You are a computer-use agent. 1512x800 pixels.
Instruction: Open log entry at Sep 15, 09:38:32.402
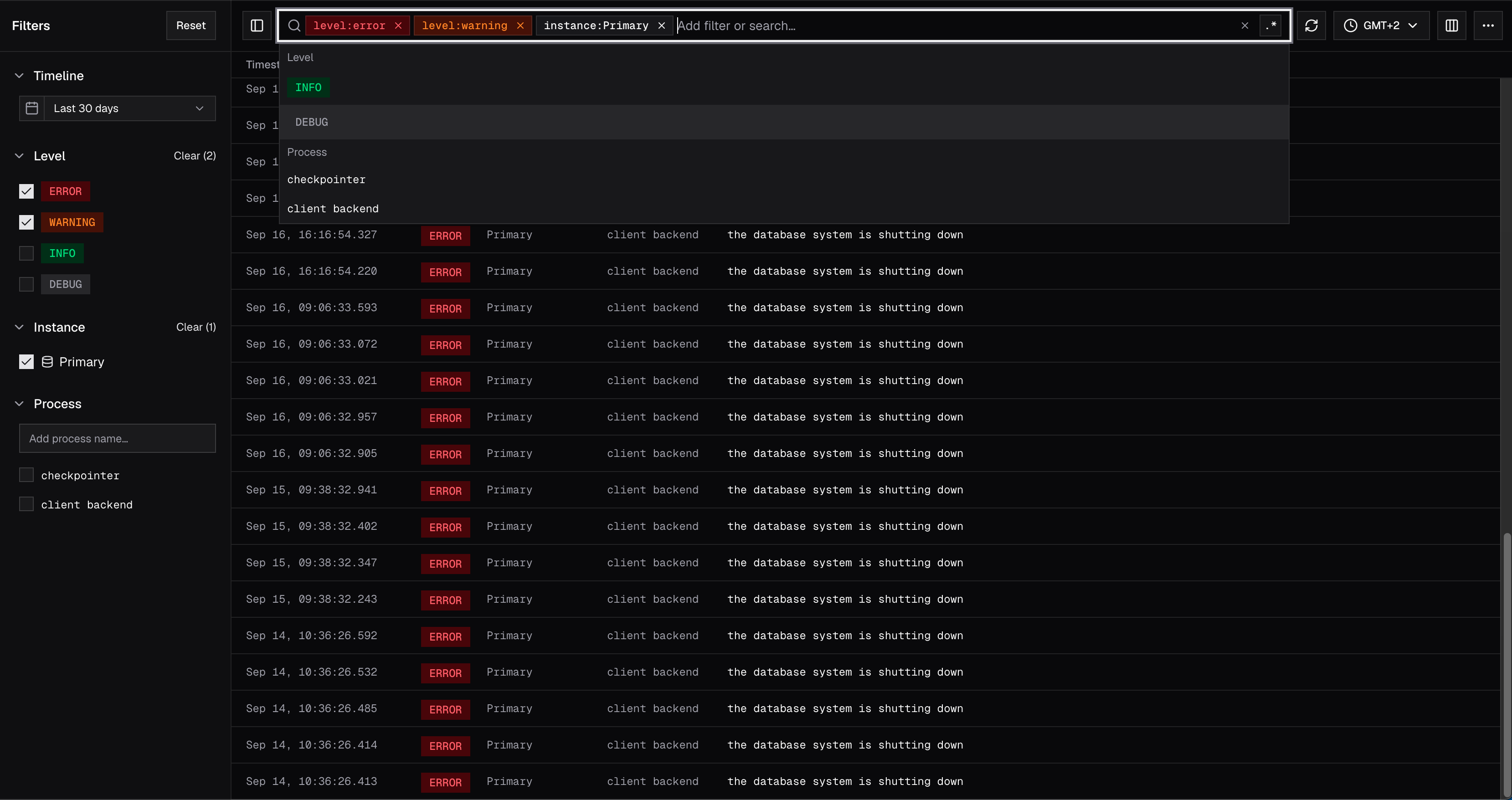click(866, 527)
